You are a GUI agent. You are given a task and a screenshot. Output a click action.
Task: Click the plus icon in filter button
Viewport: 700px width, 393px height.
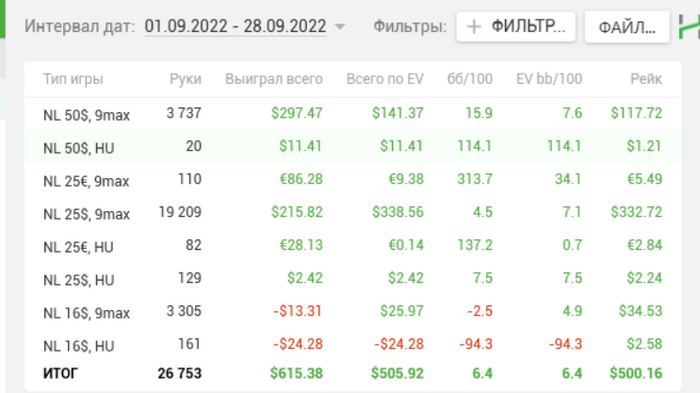point(474,27)
